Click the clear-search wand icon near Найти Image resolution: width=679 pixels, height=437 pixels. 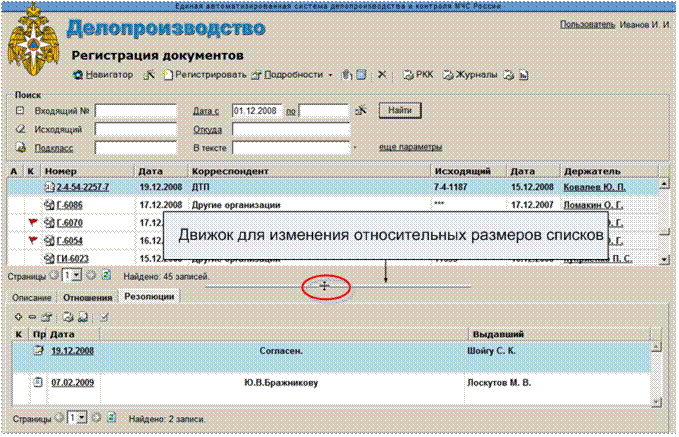pyautogui.click(x=360, y=111)
